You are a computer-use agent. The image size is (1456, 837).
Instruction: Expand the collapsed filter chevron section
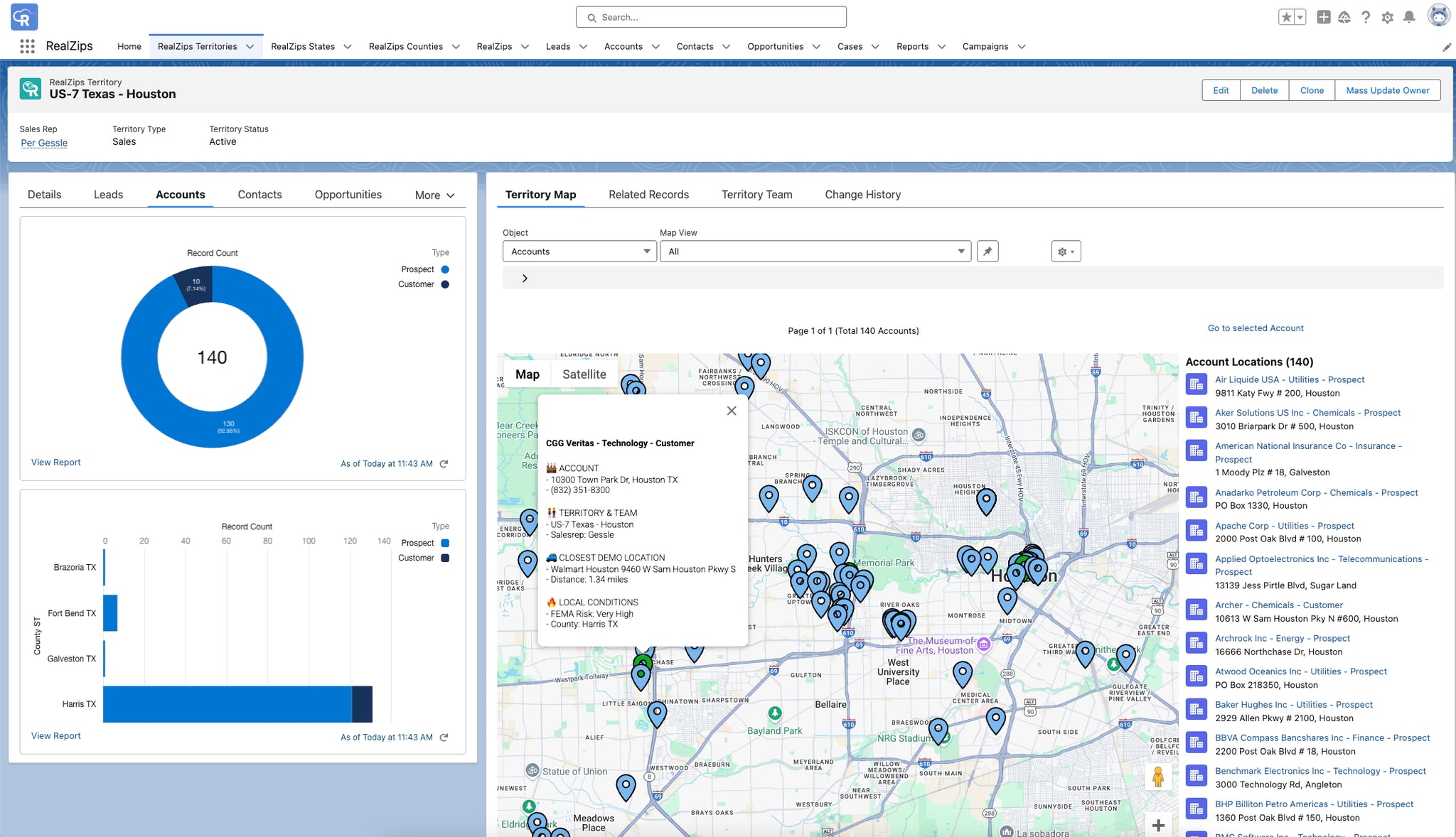pyautogui.click(x=525, y=279)
